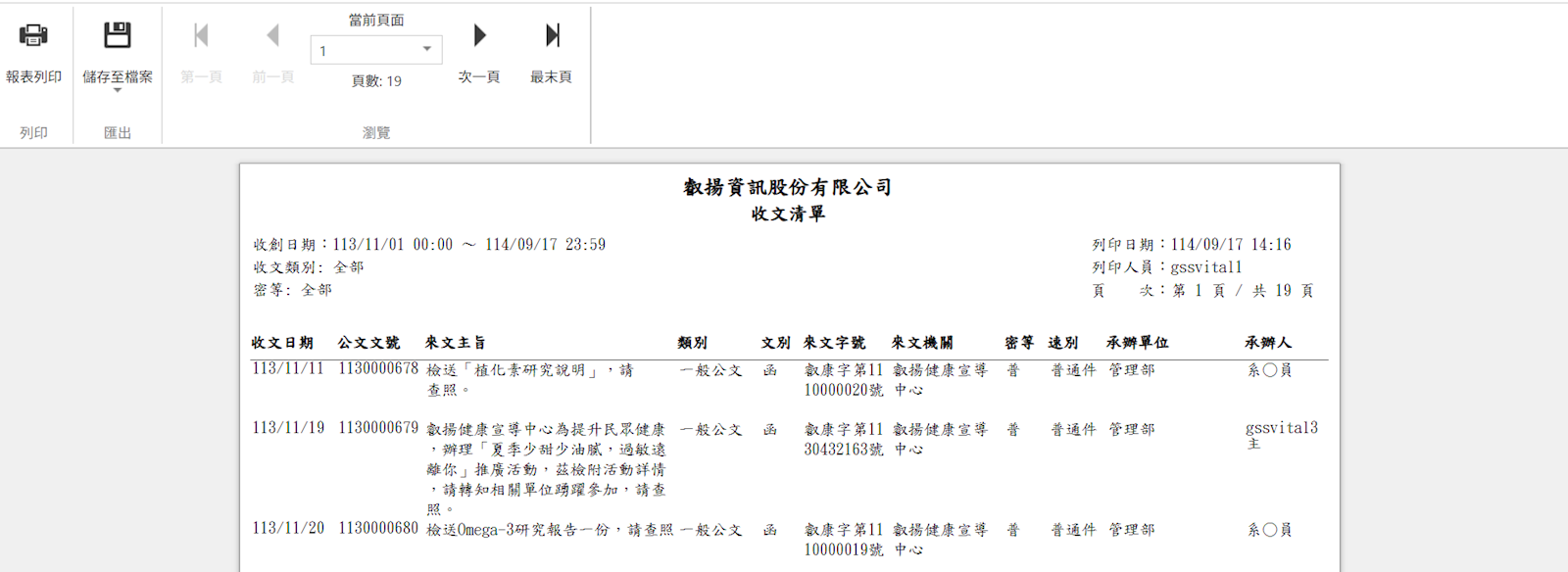Select document number 1130000679 row

pyautogui.click(x=378, y=428)
